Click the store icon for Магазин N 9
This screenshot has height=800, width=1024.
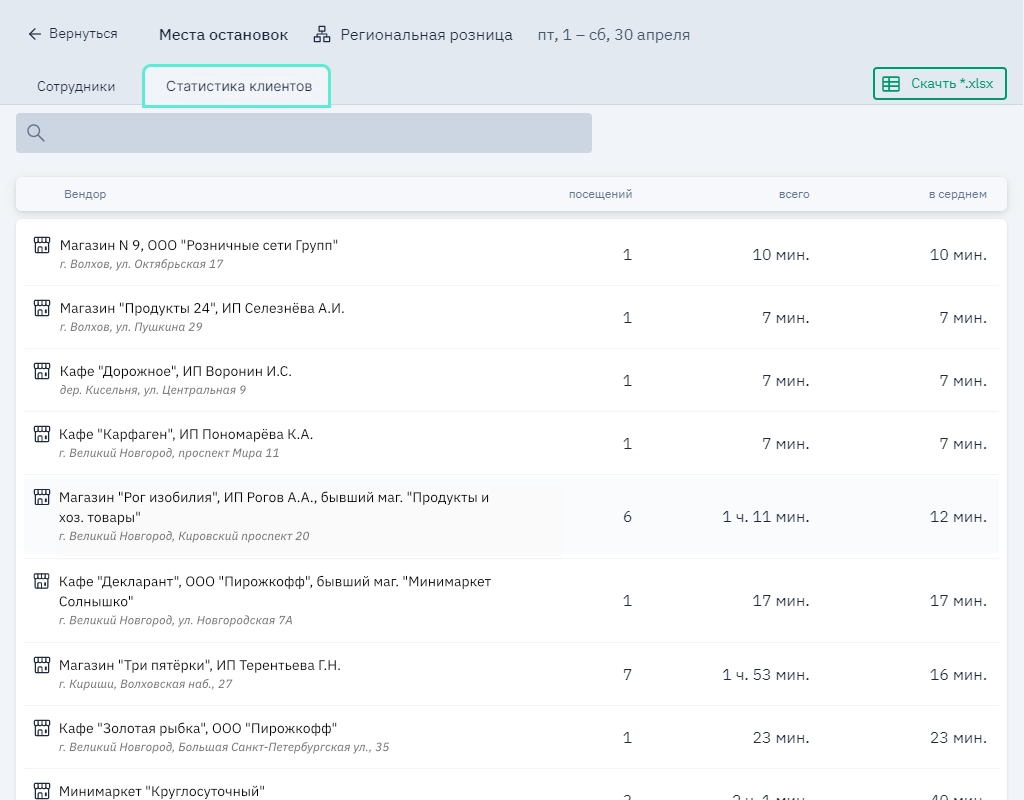42,245
